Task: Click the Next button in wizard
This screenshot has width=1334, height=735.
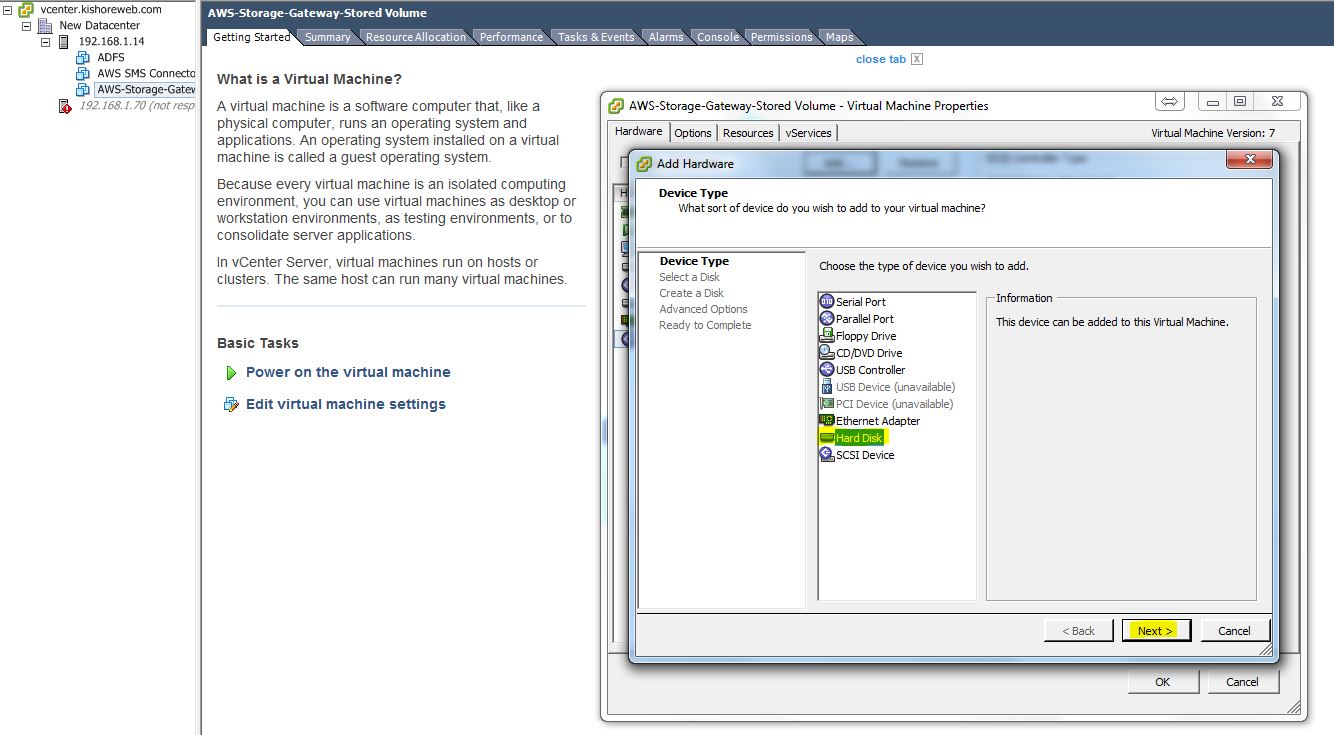Action: pyautogui.click(x=1155, y=630)
